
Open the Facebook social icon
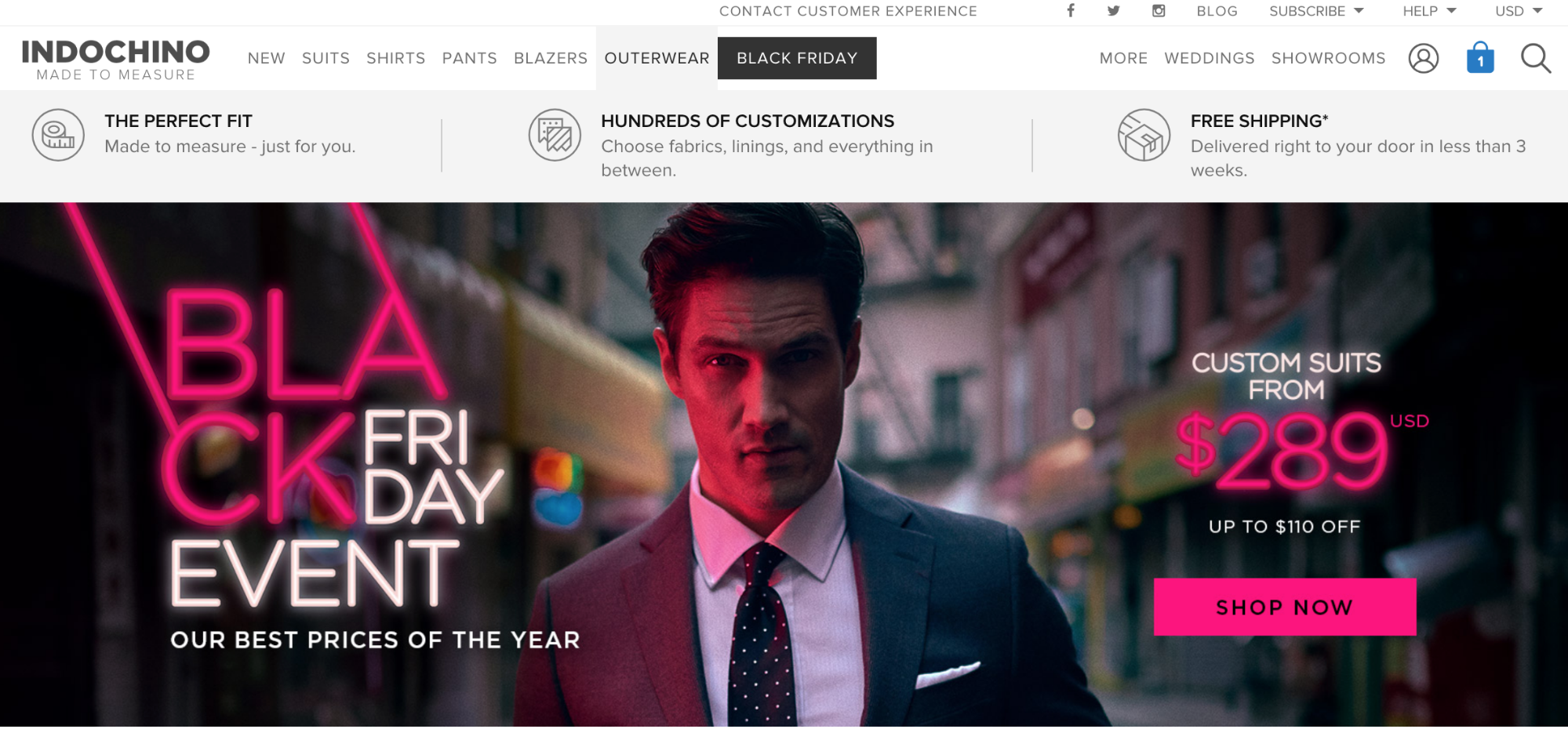tap(1071, 11)
